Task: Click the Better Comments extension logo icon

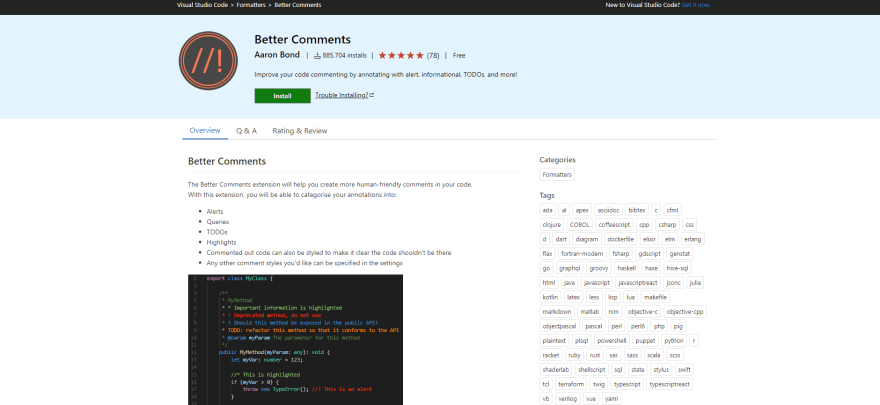Action: coord(208,61)
